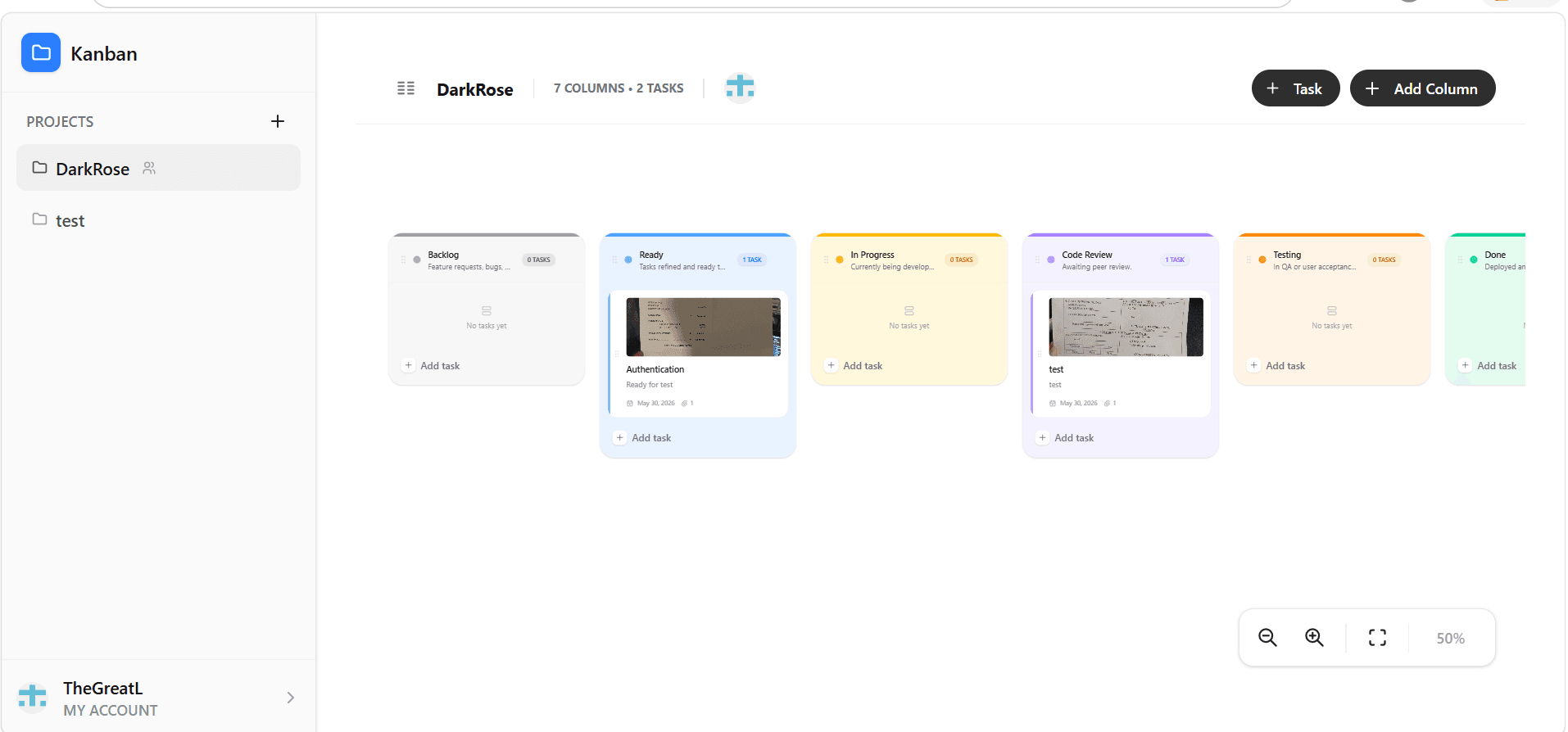The image size is (1568, 732).
Task: Click the Ready column drag handle
Action: click(614, 260)
